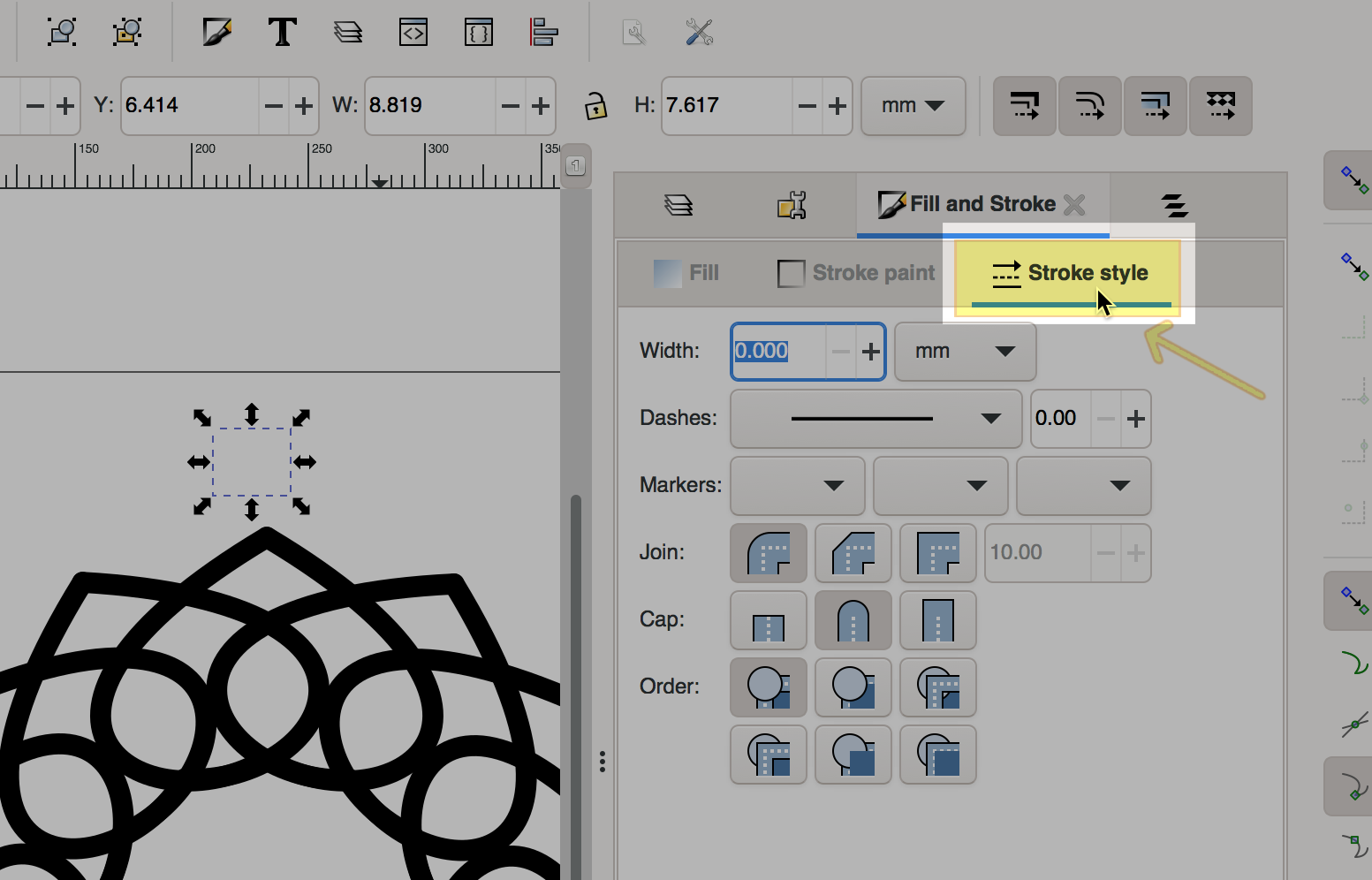Open Preferences with the wrench-screwdriver icon
1372x880 pixels.
(699, 33)
